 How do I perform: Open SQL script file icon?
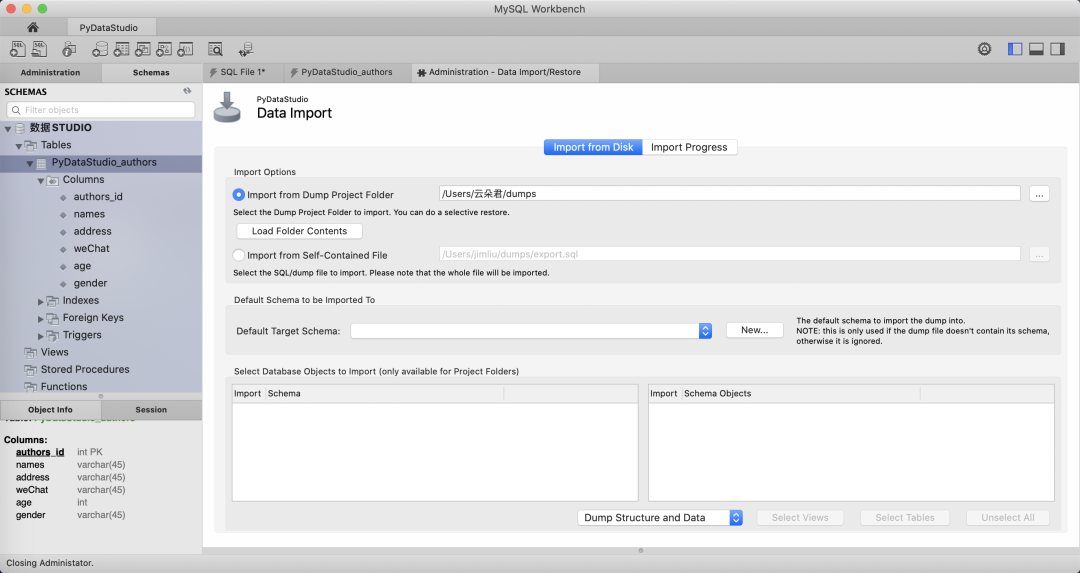coord(39,49)
